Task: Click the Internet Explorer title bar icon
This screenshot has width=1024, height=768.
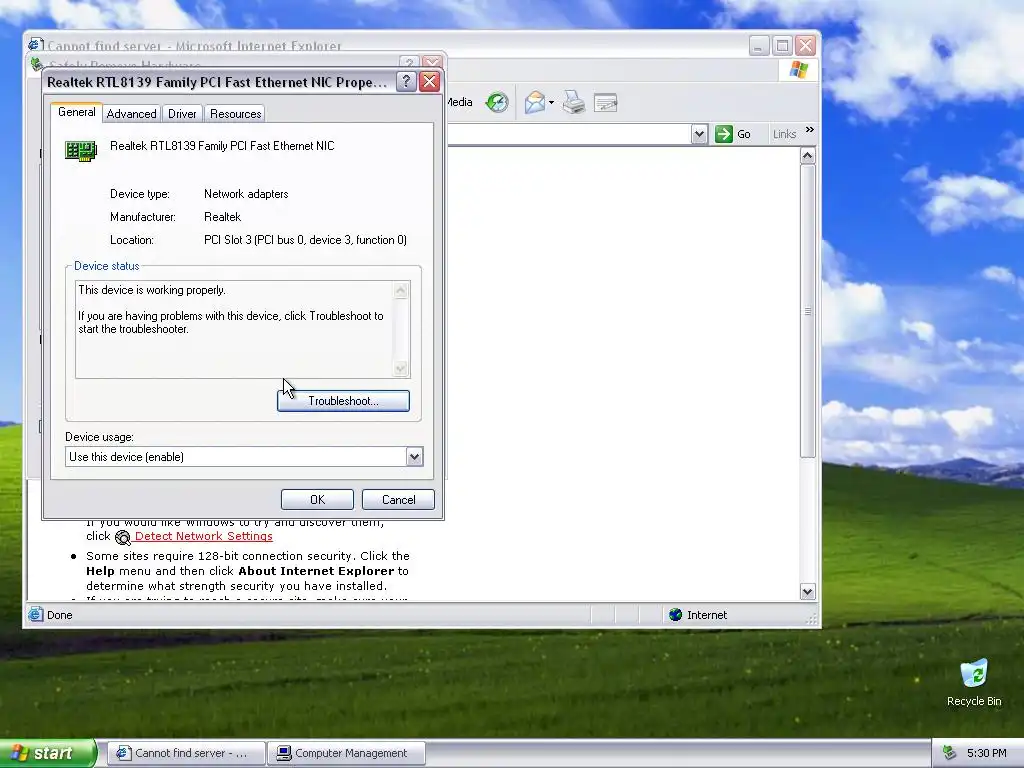Action: coord(36,45)
